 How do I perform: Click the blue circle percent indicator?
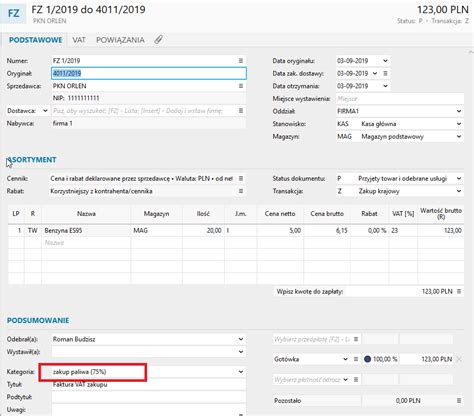pos(367,359)
